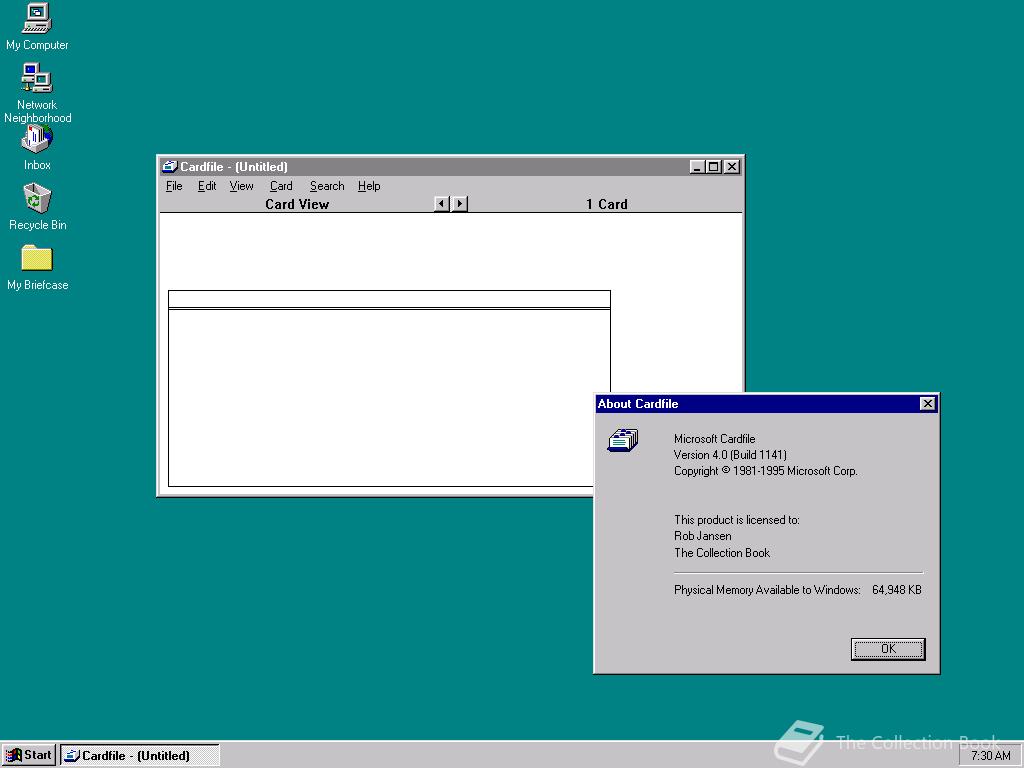This screenshot has height=768, width=1024.
Task: Open the Card menu
Action: pos(281,186)
